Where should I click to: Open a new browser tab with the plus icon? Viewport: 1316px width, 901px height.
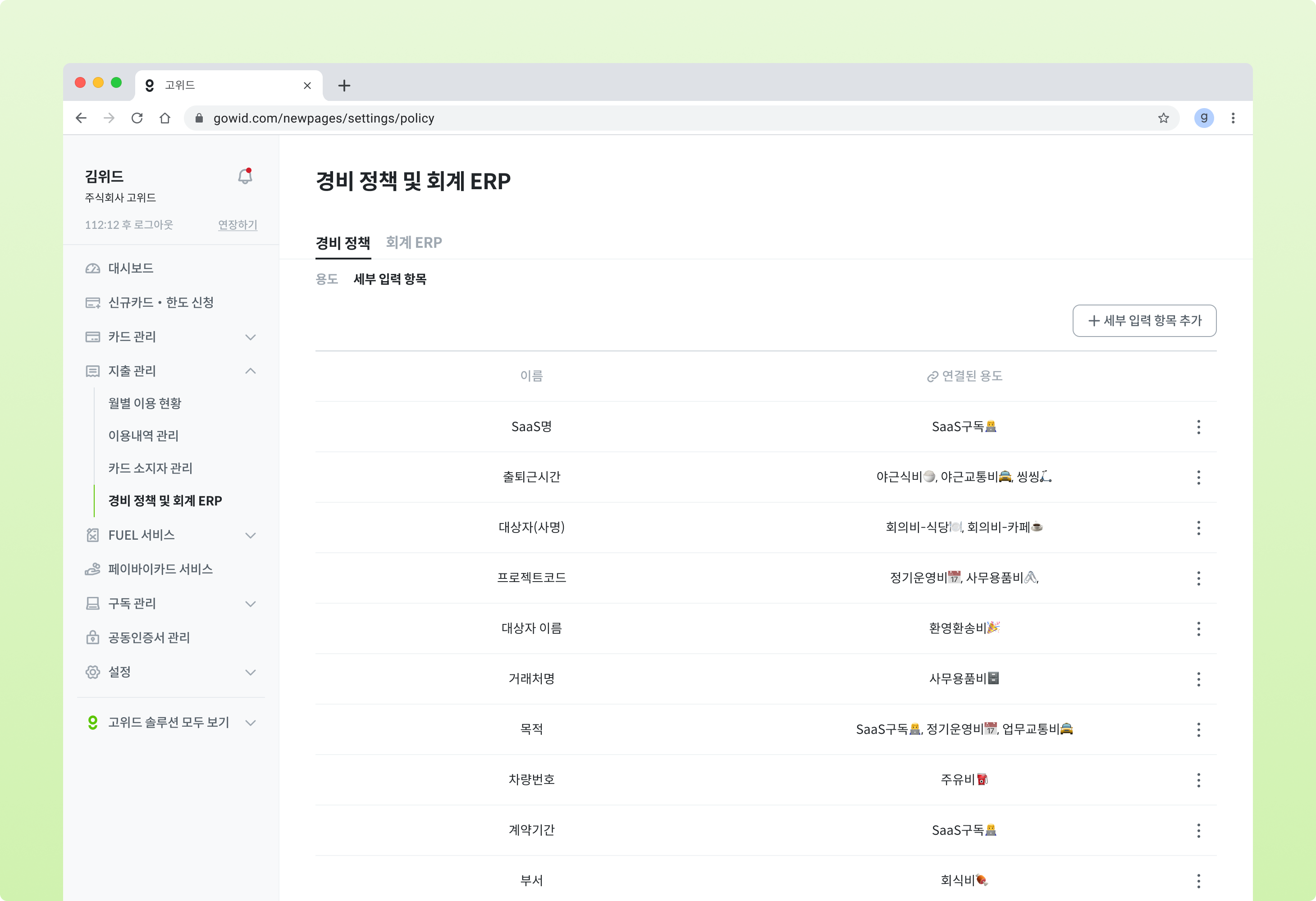point(344,86)
